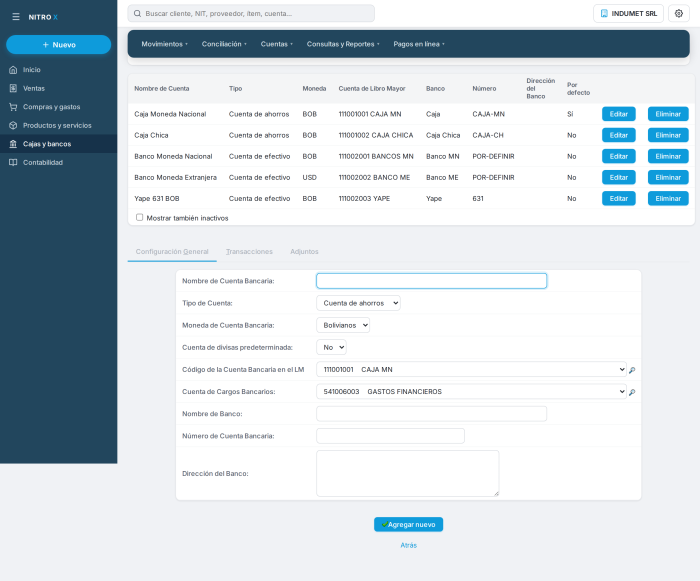Switch to the Adjuntos tab

click(304, 251)
